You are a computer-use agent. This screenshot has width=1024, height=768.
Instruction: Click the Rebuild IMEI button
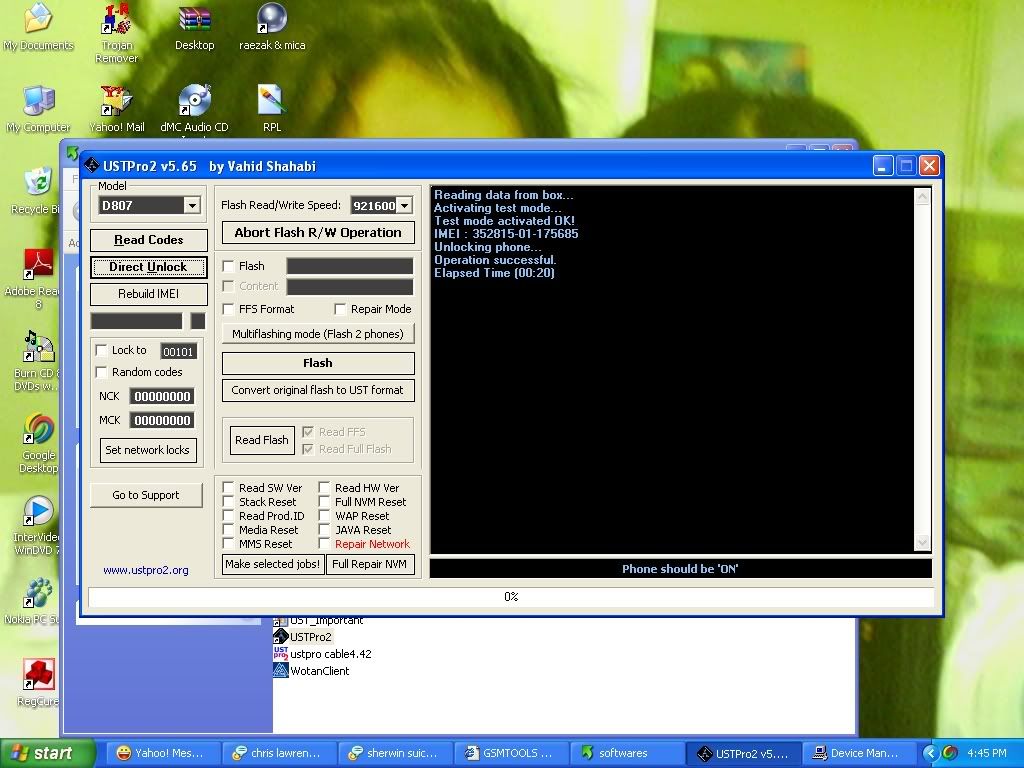click(149, 294)
